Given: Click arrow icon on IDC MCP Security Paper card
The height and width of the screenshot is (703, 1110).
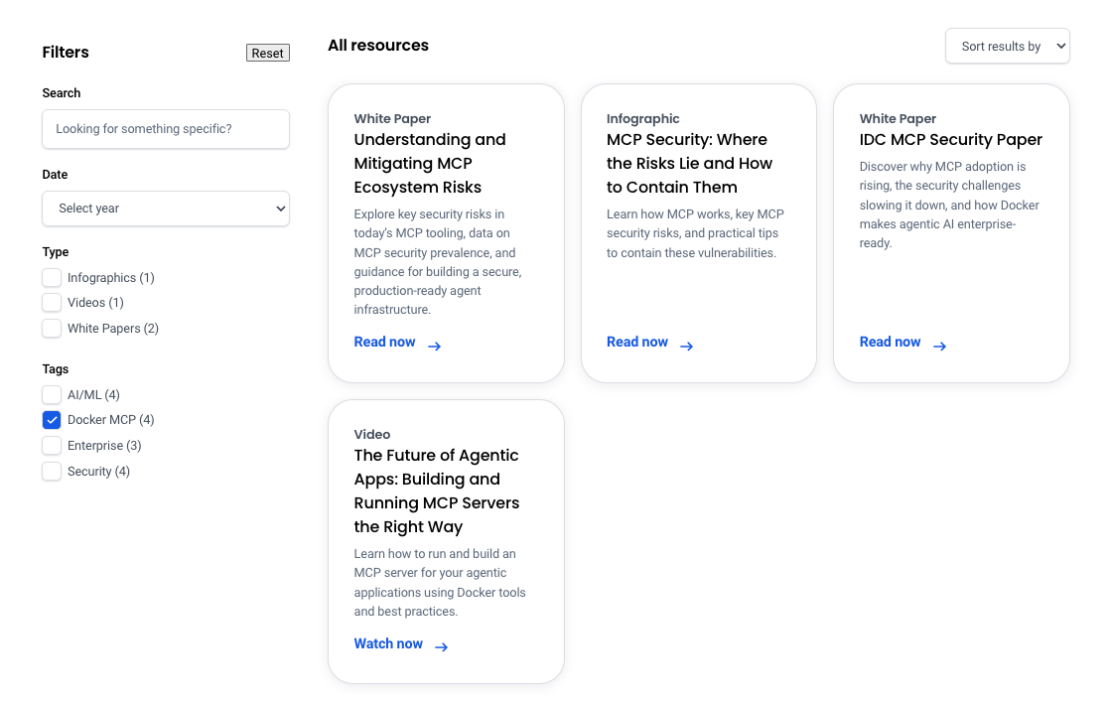Looking at the screenshot, I should click(x=940, y=346).
